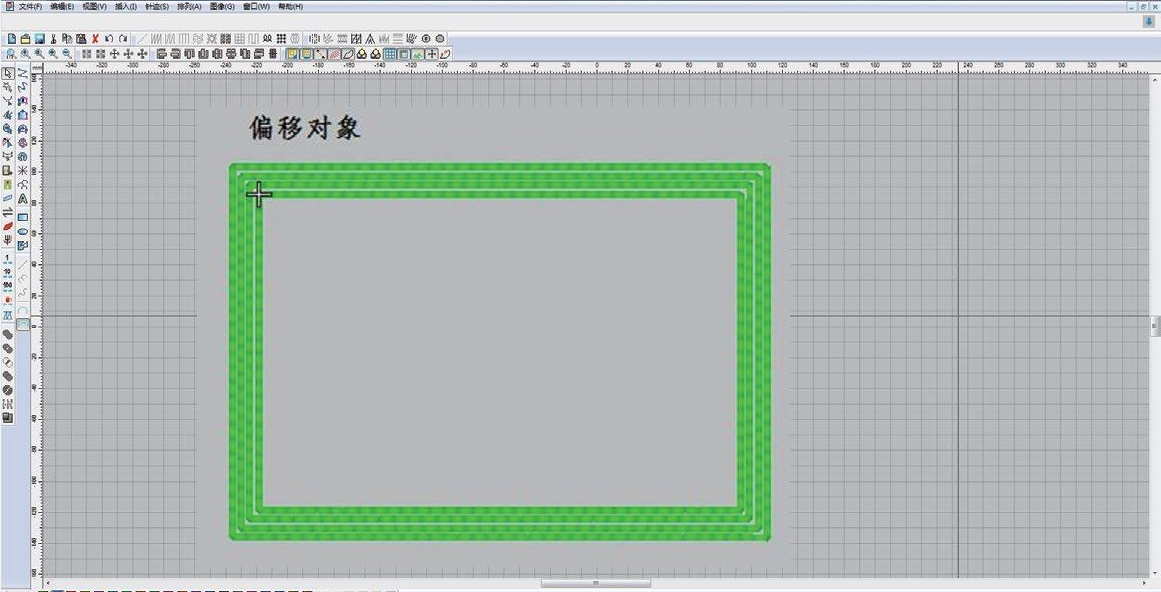The height and width of the screenshot is (592, 1161).
Task: Click the Copy icon in top toolbar
Action: (67, 38)
